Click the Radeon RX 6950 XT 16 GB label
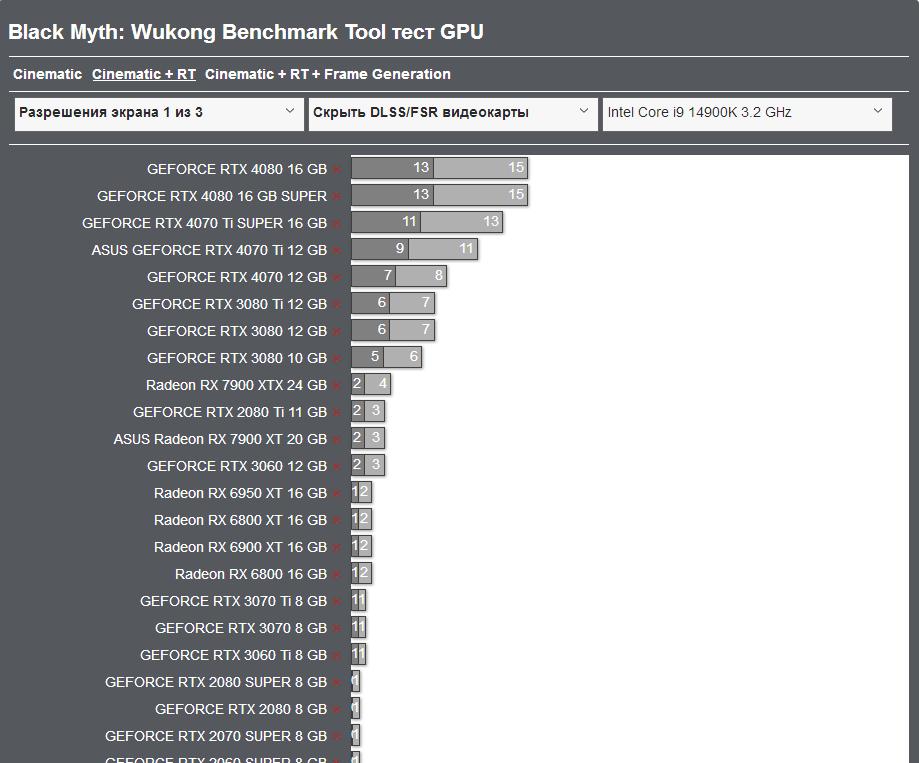Screen dimensions: 919x763 coord(240,493)
